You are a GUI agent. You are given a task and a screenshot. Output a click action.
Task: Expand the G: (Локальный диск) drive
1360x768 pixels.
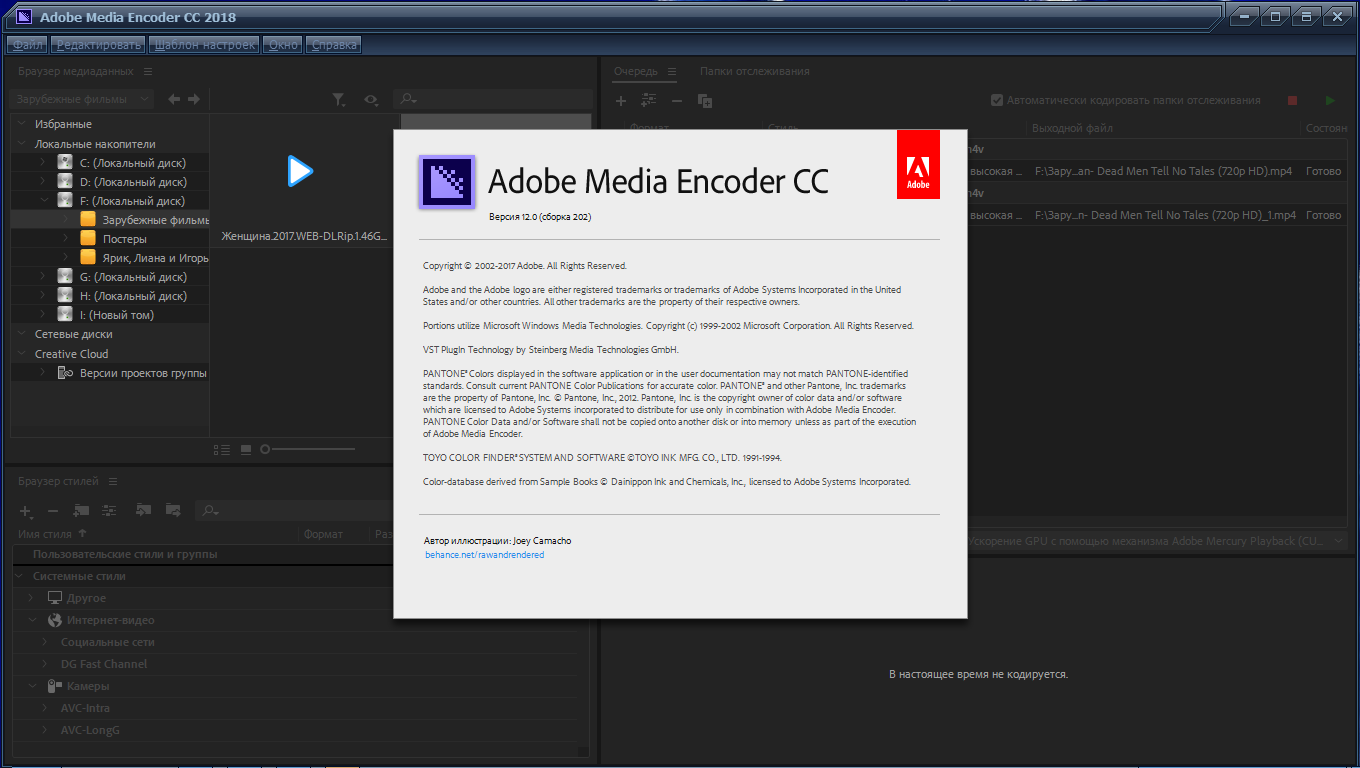43,277
